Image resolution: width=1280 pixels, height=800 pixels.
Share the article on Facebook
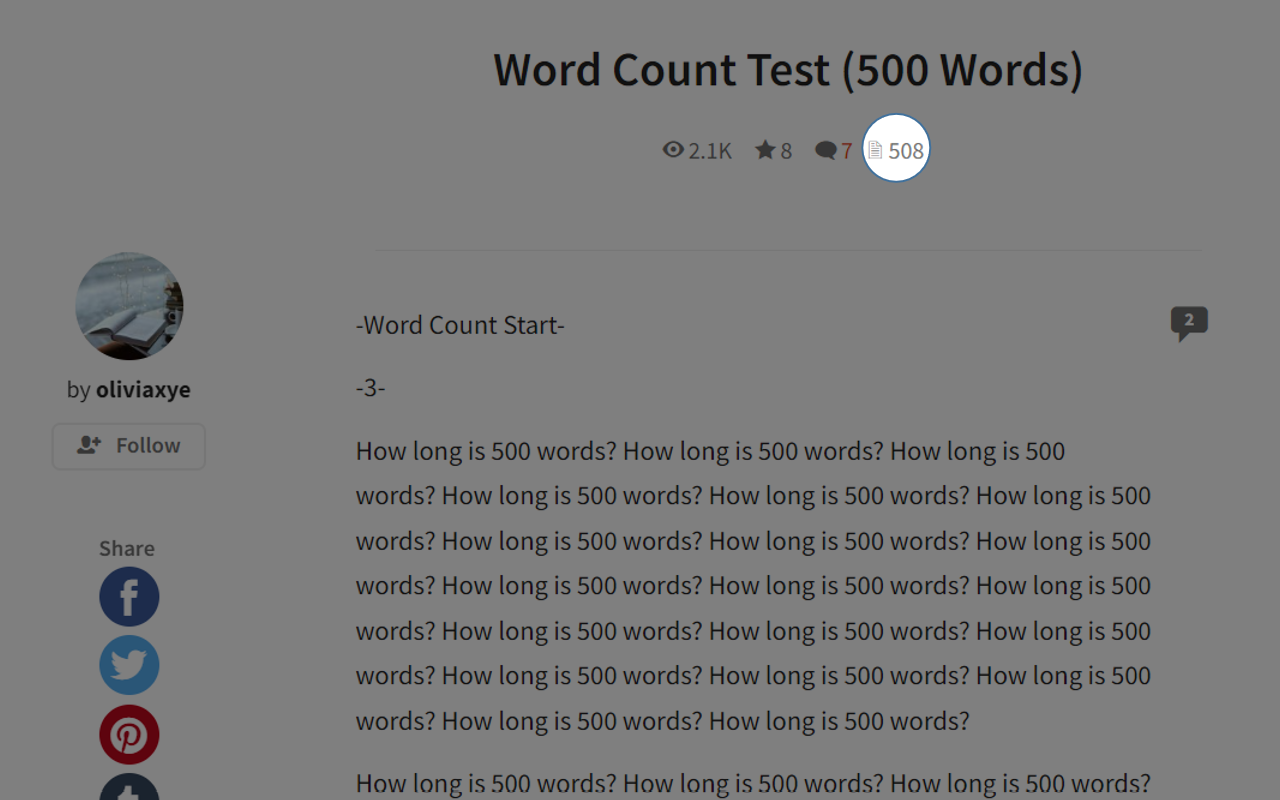[x=129, y=597]
